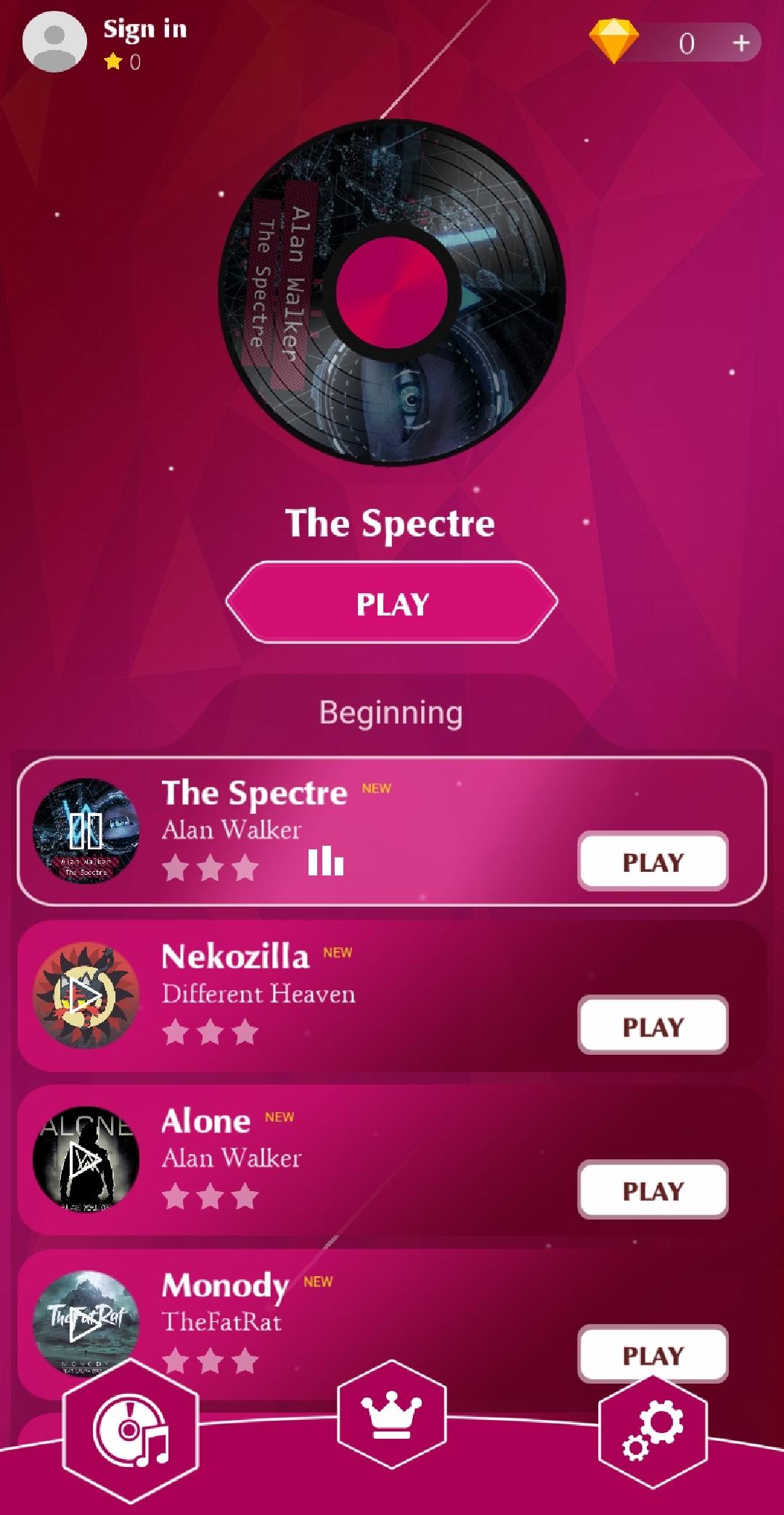Pause The Spectre preview on its thumbnail
Screen dimensions: 784x1515
[x=86, y=831]
